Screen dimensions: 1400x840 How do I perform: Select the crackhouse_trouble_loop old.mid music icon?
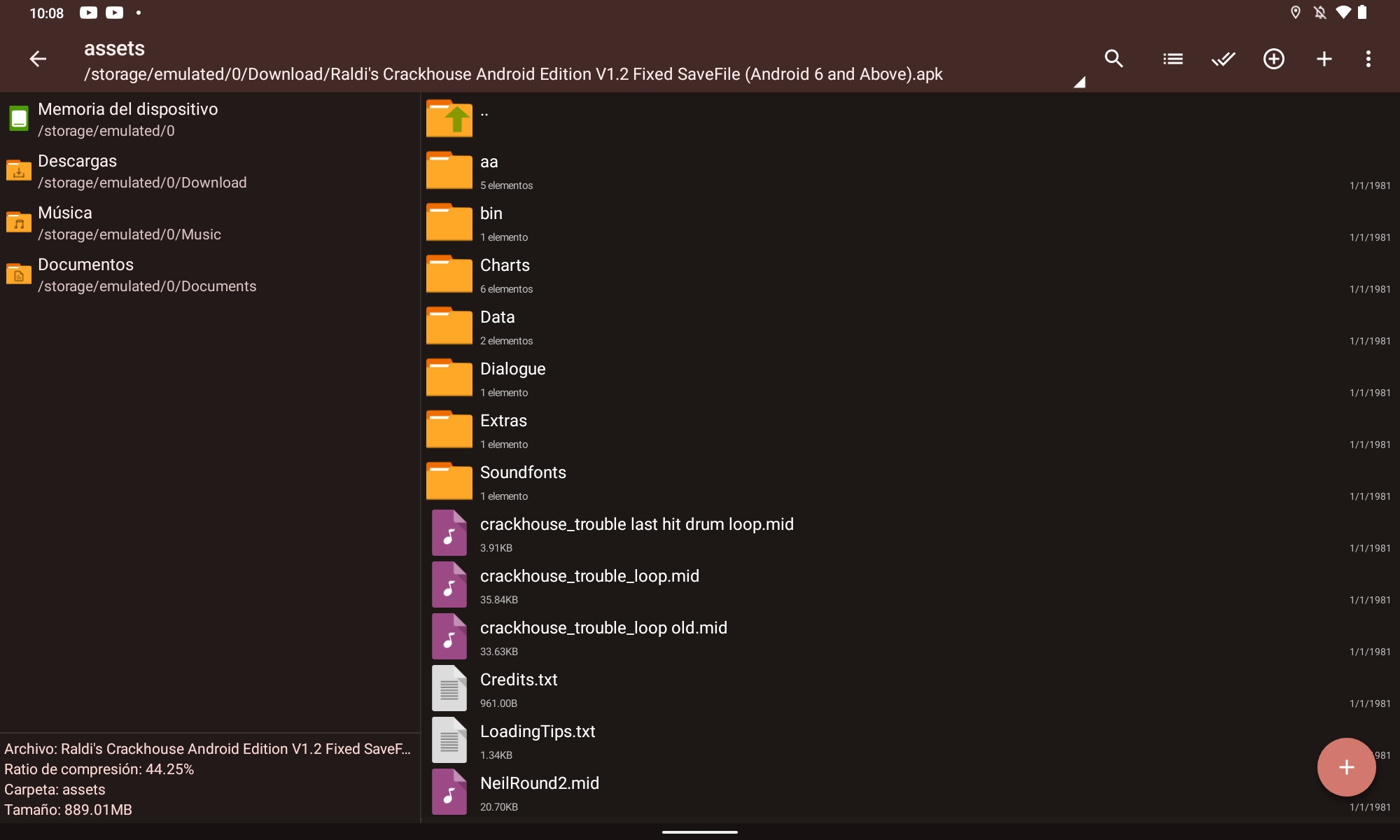pyautogui.click(x=449, y=636)
